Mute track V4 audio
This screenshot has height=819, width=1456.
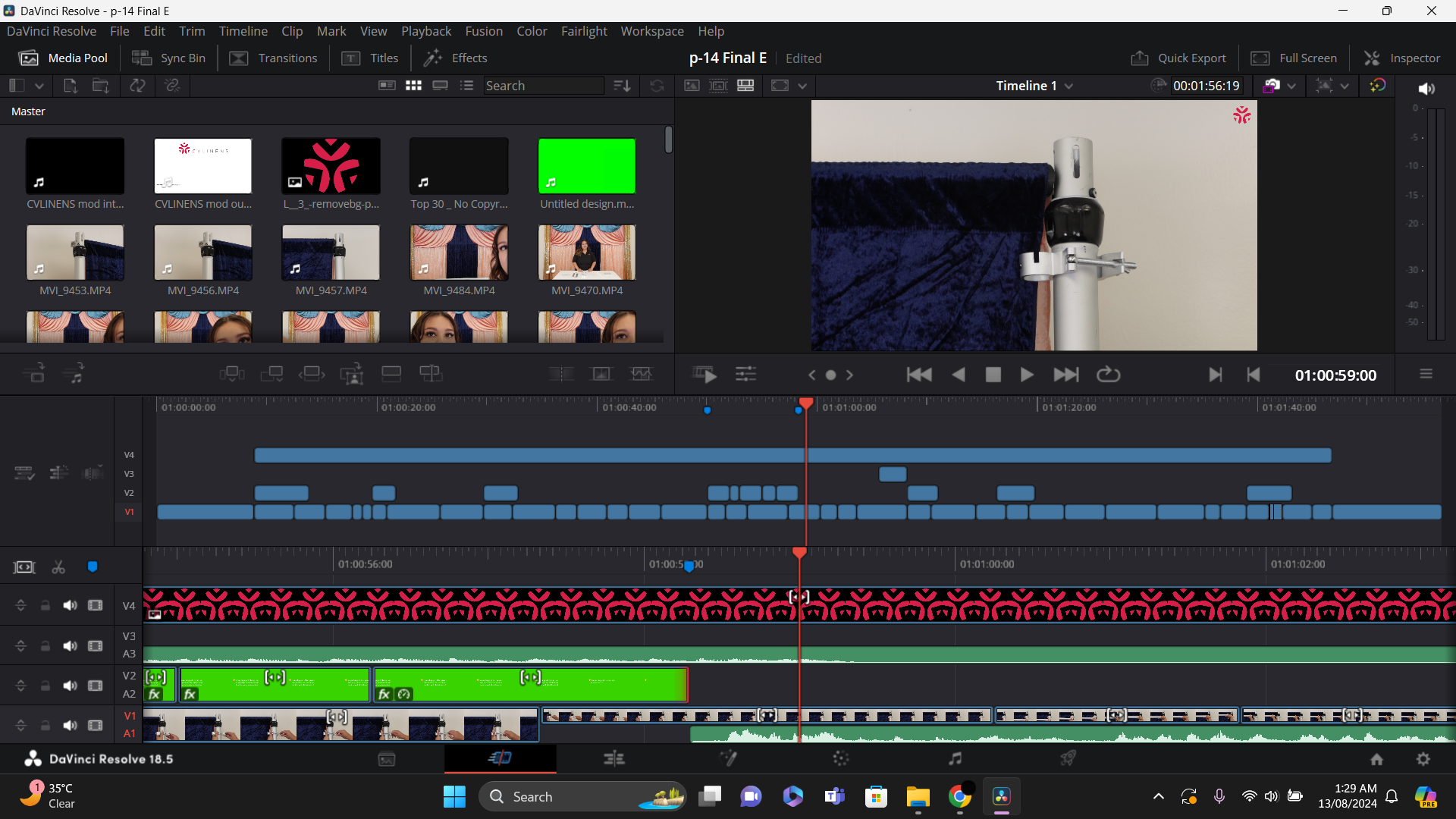70,605
